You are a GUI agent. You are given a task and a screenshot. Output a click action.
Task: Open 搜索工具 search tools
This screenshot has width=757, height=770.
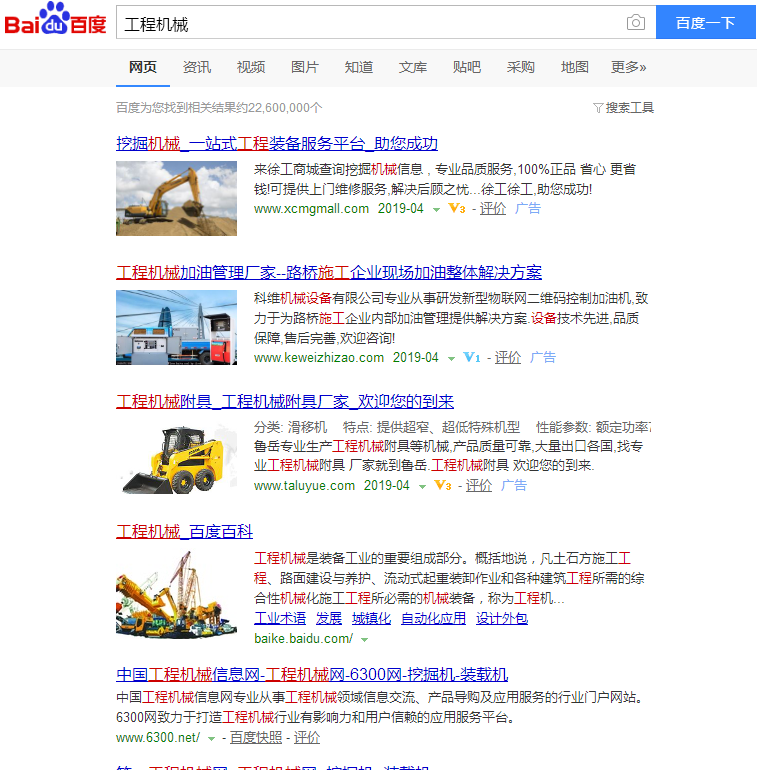[x=629, y=108]
